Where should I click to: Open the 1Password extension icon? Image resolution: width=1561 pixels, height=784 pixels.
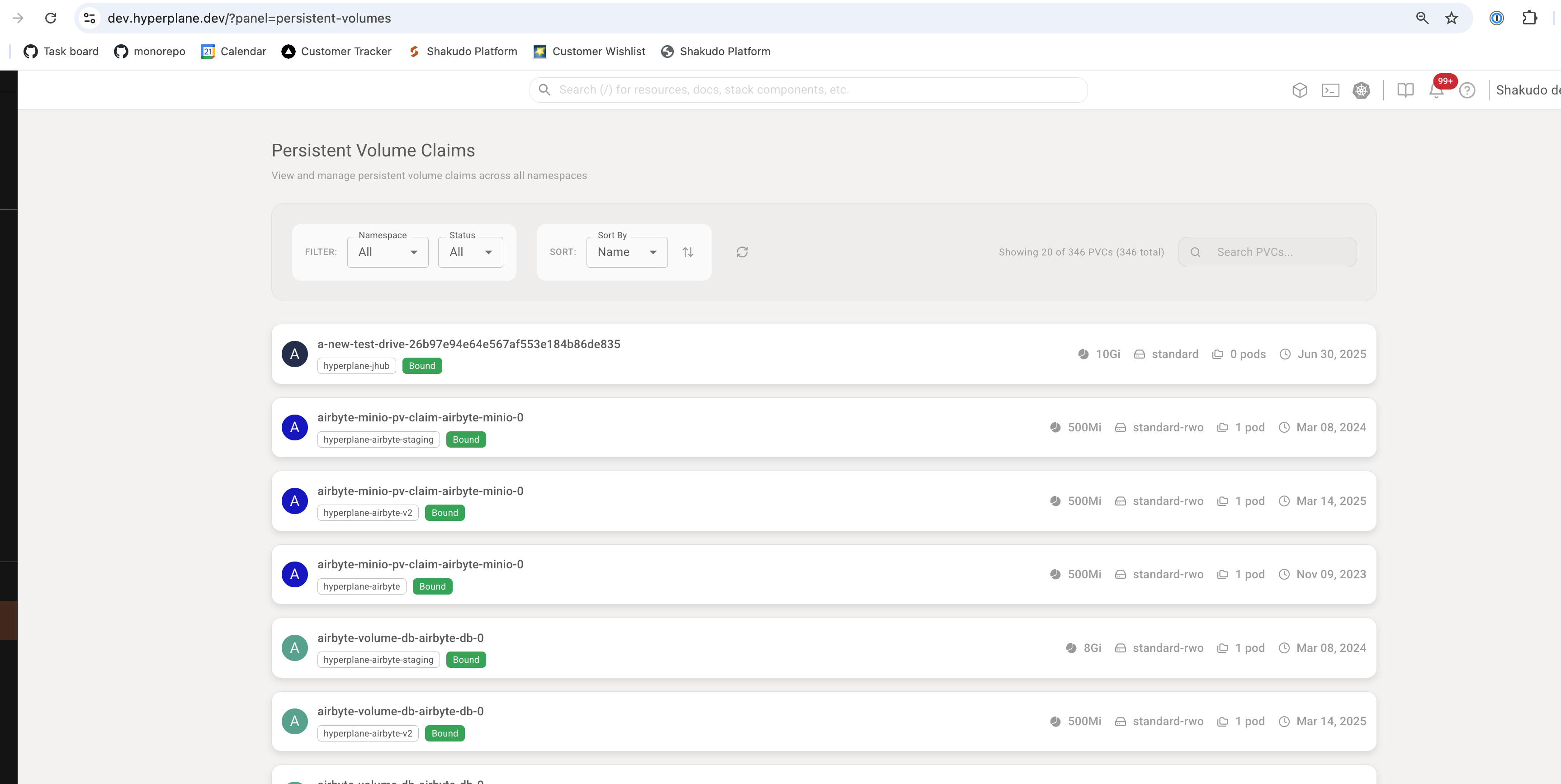[x=1496, y=18]
